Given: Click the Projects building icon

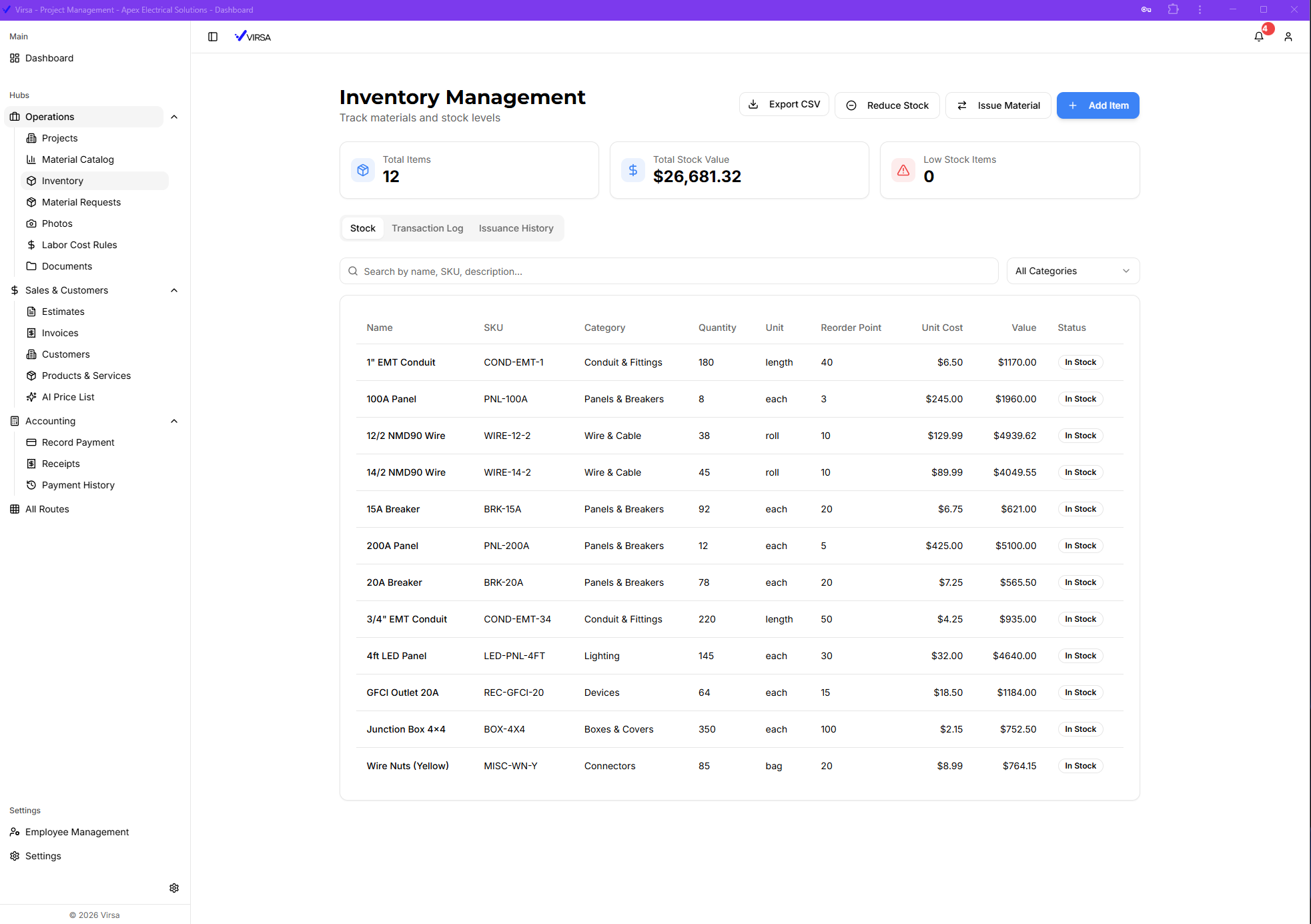Looking at the screenshot, I should pos(31,138).
